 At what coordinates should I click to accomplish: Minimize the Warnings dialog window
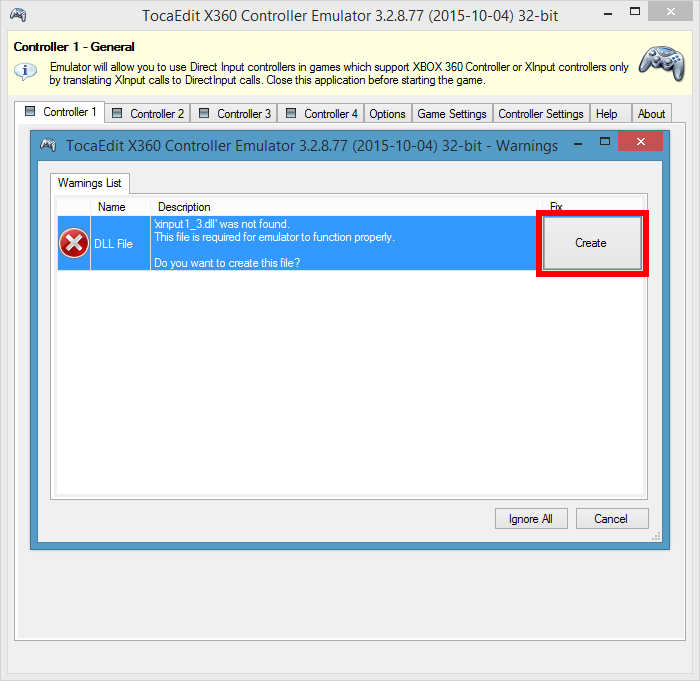[578, 144]
